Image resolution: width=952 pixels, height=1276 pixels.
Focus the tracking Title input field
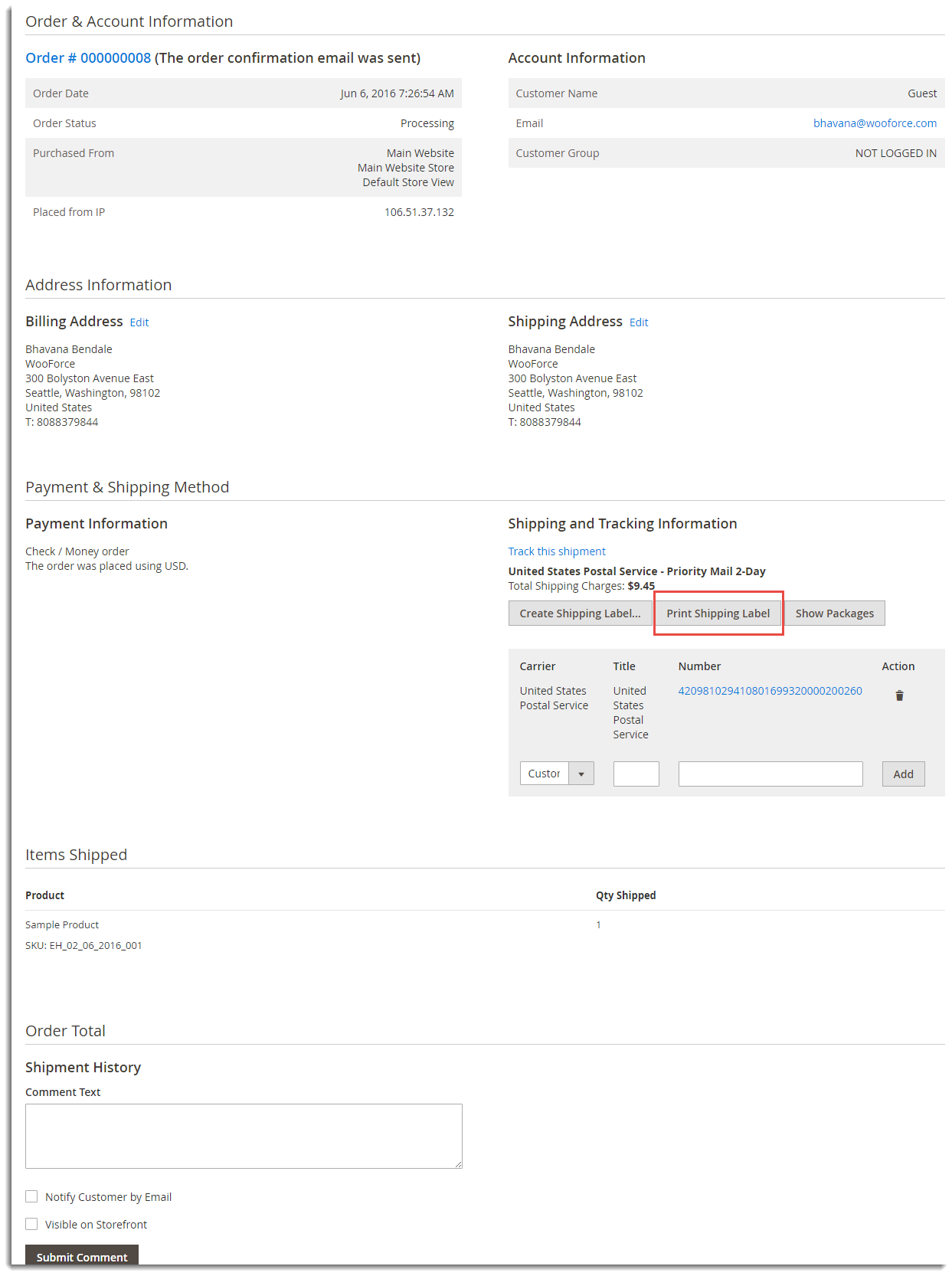tap(636, 774)
